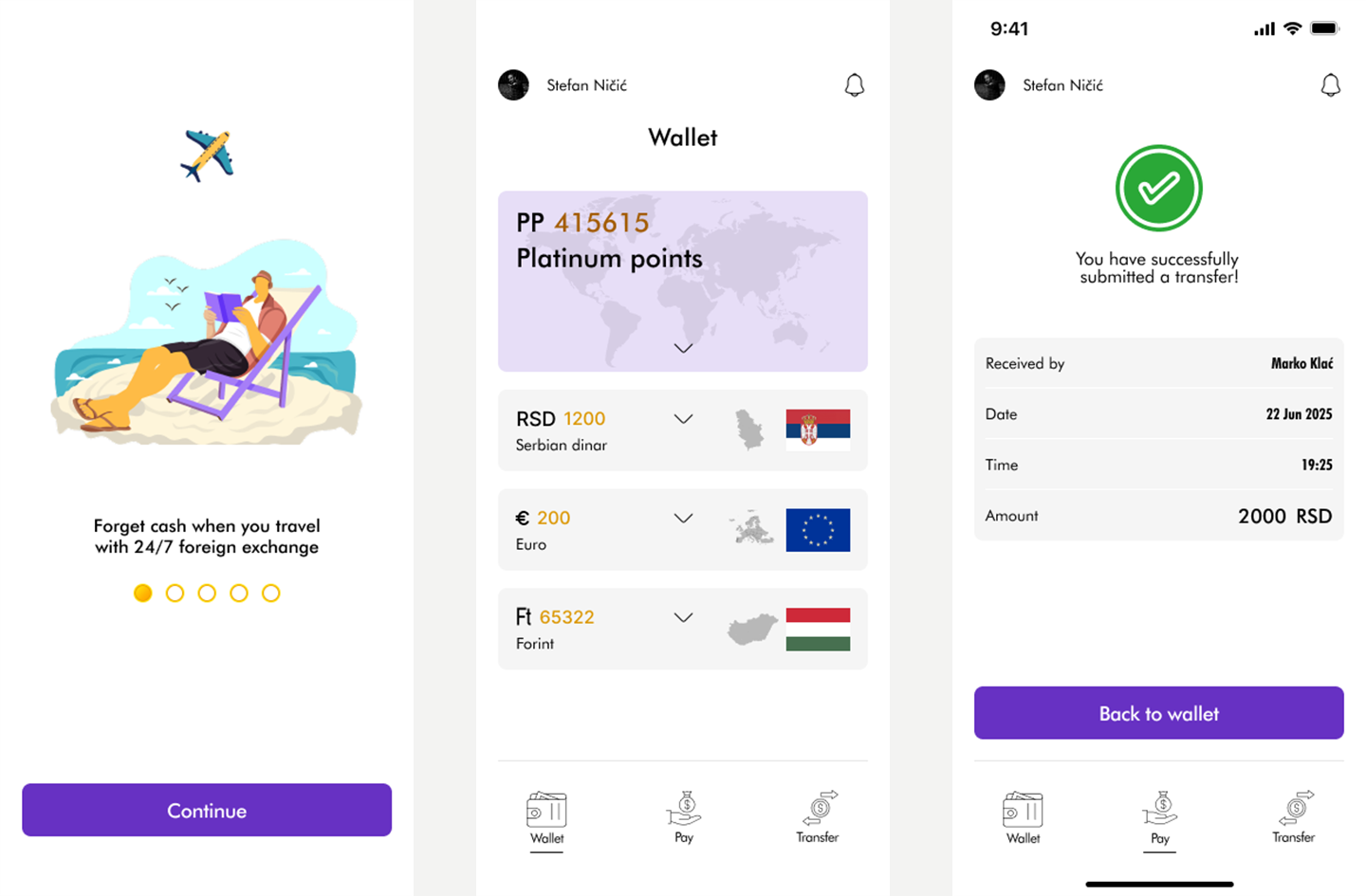Expand the Euro balance chevron
This screenshot has height=896, width=1366.
683,519
